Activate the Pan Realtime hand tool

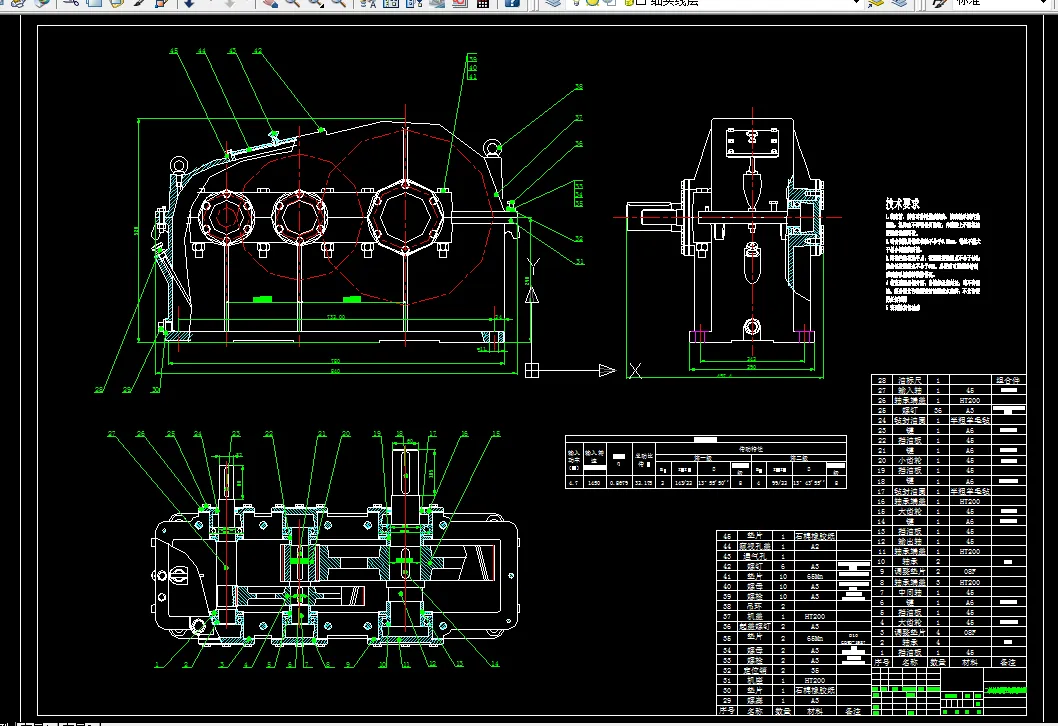(x=269, y=3)
